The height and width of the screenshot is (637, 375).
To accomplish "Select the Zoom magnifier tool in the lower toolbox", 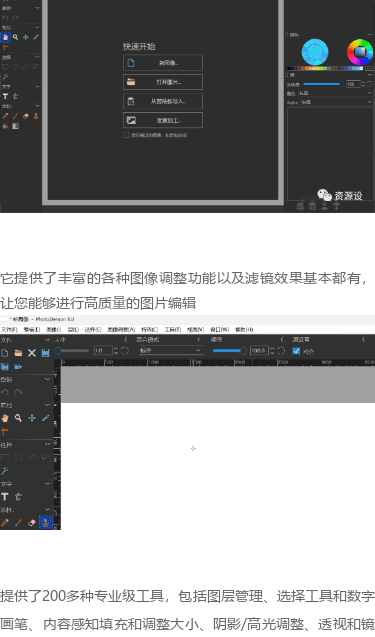I will (x=18, y=418).
